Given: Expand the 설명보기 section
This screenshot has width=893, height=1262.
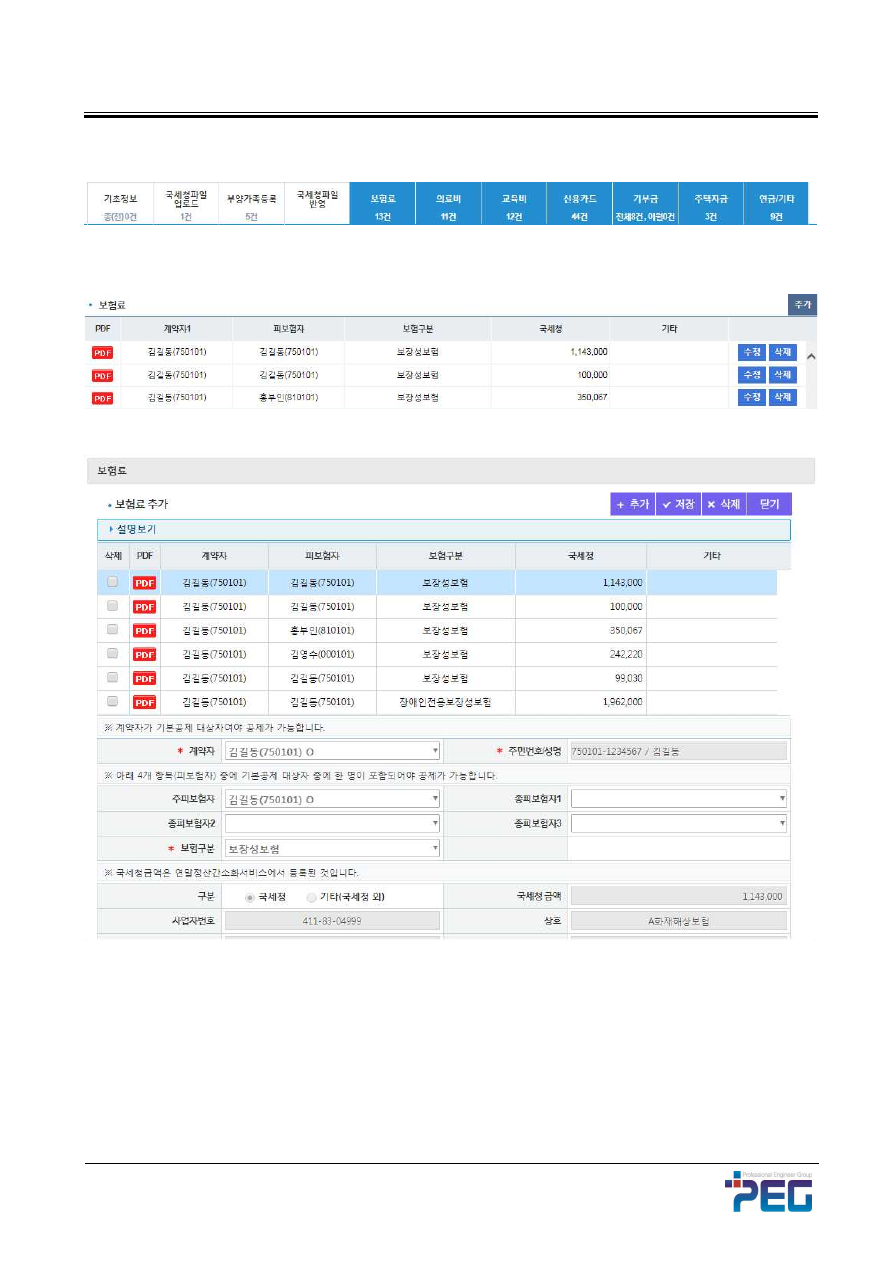Looking at the screenshot, I should [x=132, y=529].
